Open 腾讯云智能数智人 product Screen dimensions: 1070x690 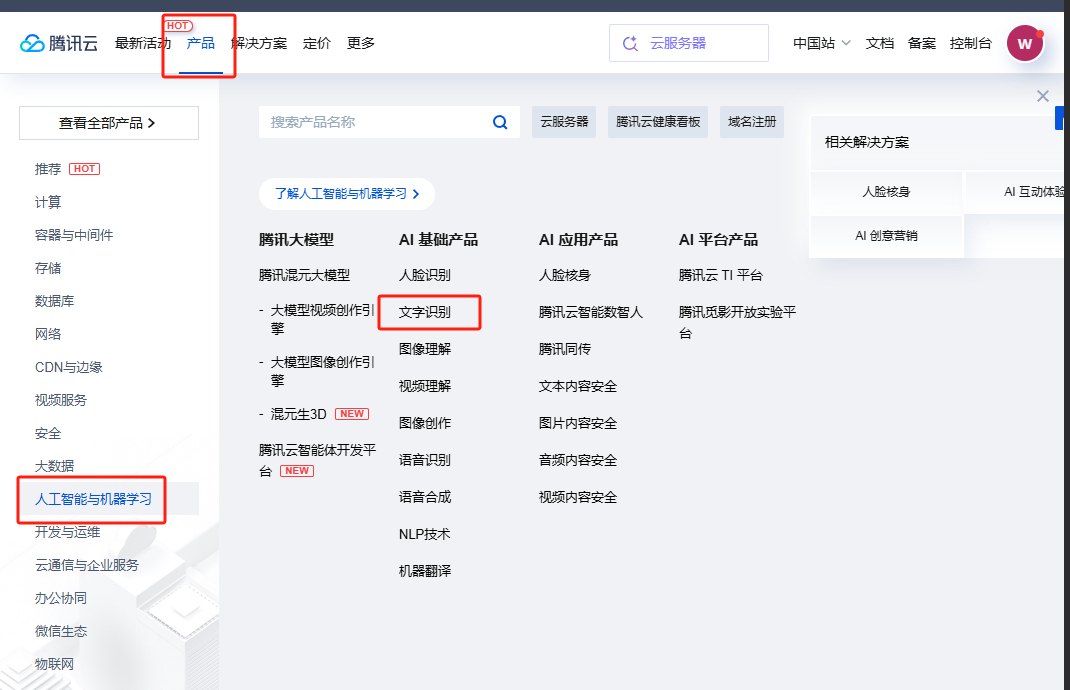(x=590, y=312)
